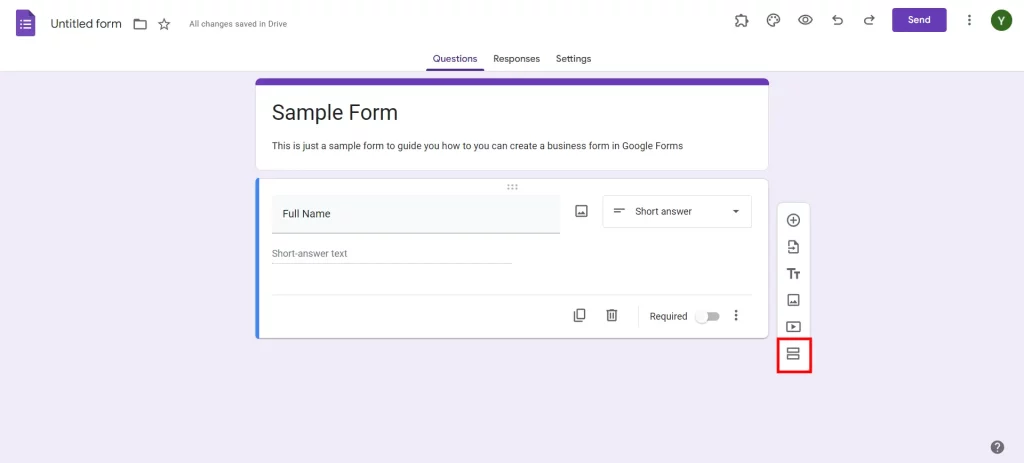The width and height of the screenshot is (1024, 463).
Task: Duplicate the Full Name question
Action: pos(579,315)
